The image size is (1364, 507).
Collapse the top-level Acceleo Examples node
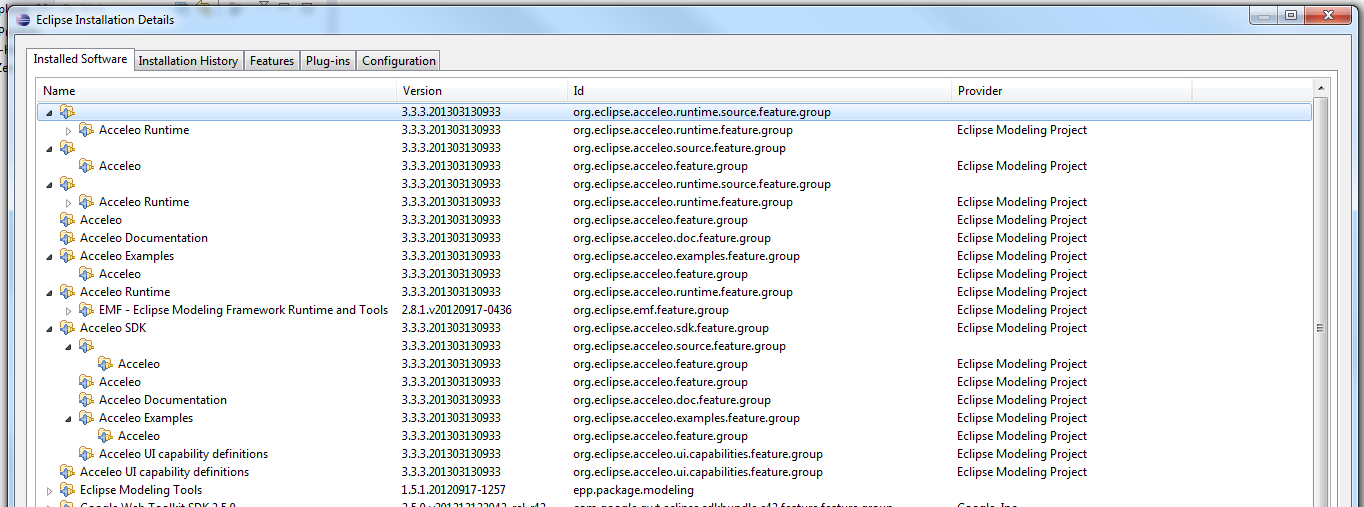(49, 257)
